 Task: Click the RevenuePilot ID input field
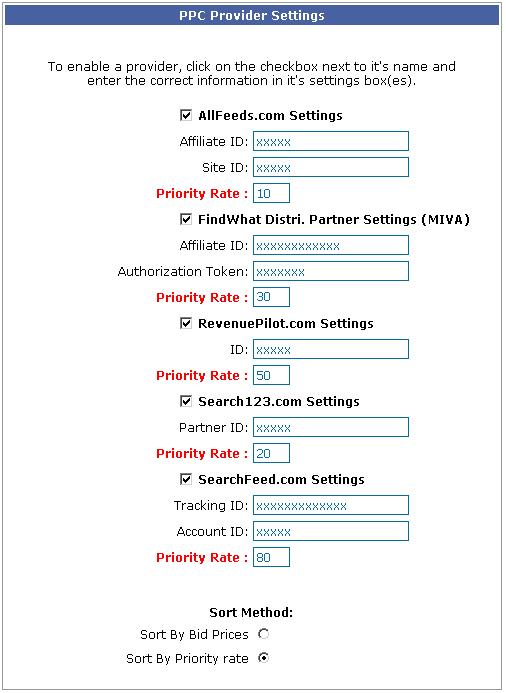331,349
